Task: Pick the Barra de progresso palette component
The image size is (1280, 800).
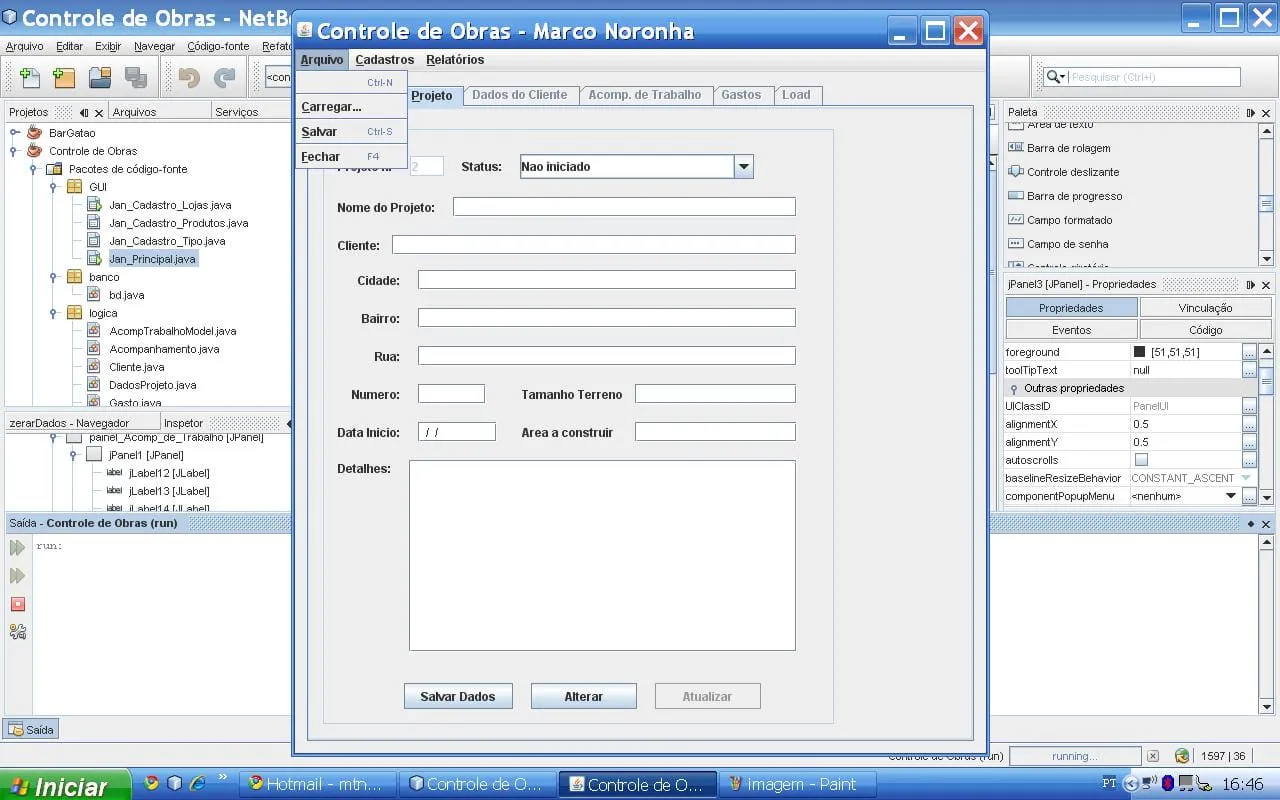Action: pos(1074,196)
